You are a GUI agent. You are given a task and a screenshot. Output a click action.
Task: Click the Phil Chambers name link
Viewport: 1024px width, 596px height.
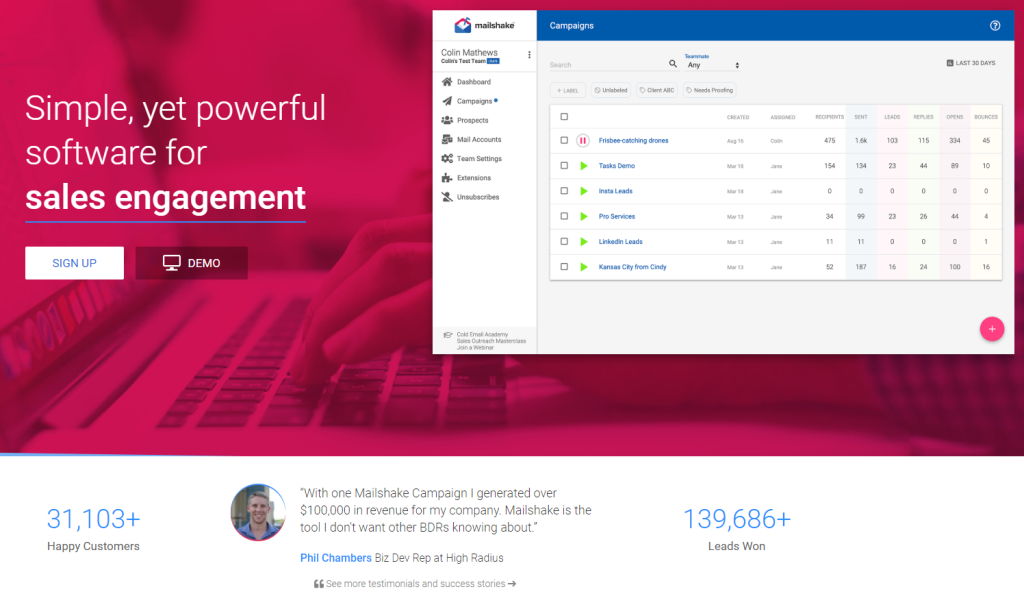point(336,558)
